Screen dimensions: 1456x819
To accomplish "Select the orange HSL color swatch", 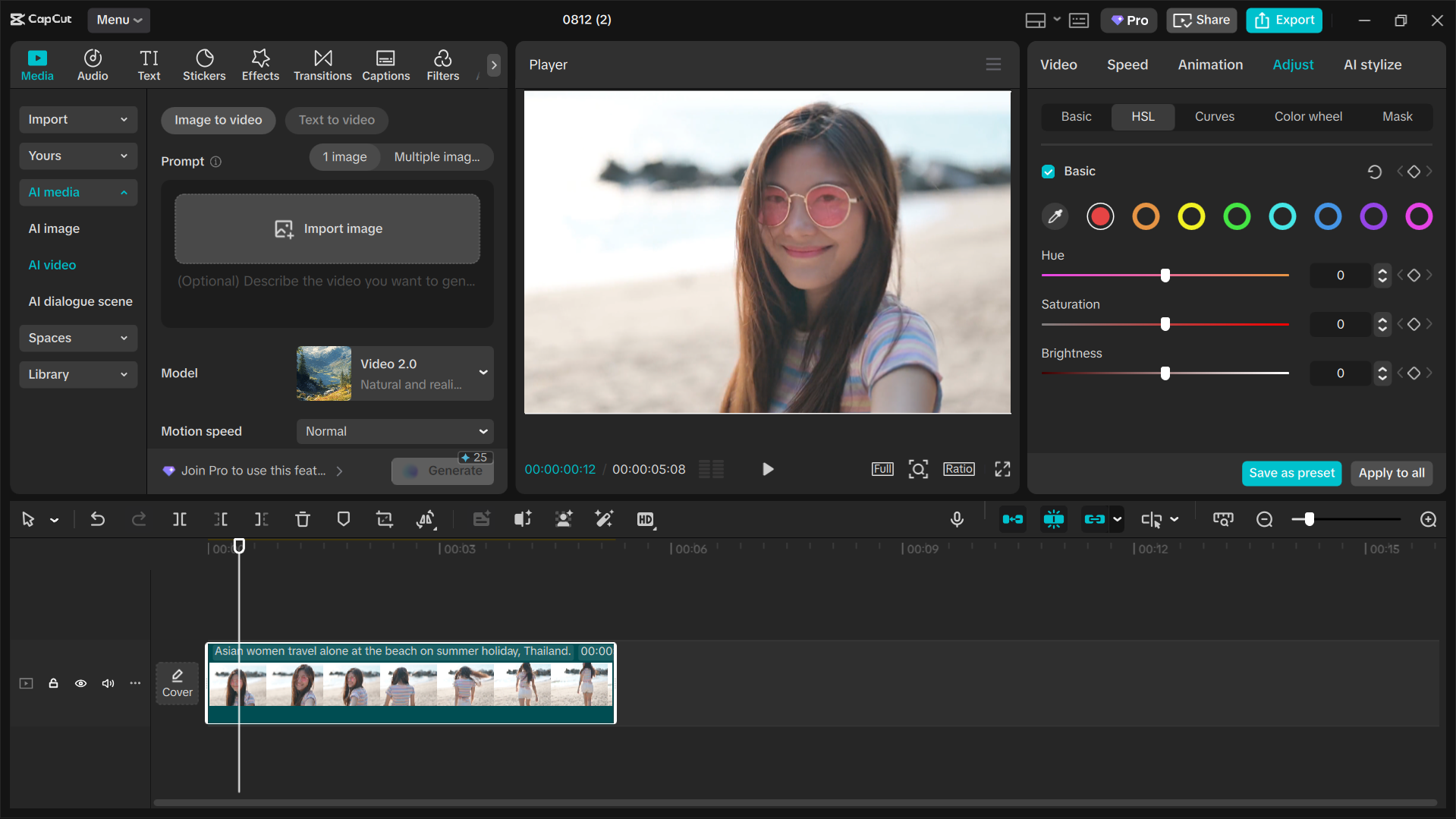I will pos(1146,217).
